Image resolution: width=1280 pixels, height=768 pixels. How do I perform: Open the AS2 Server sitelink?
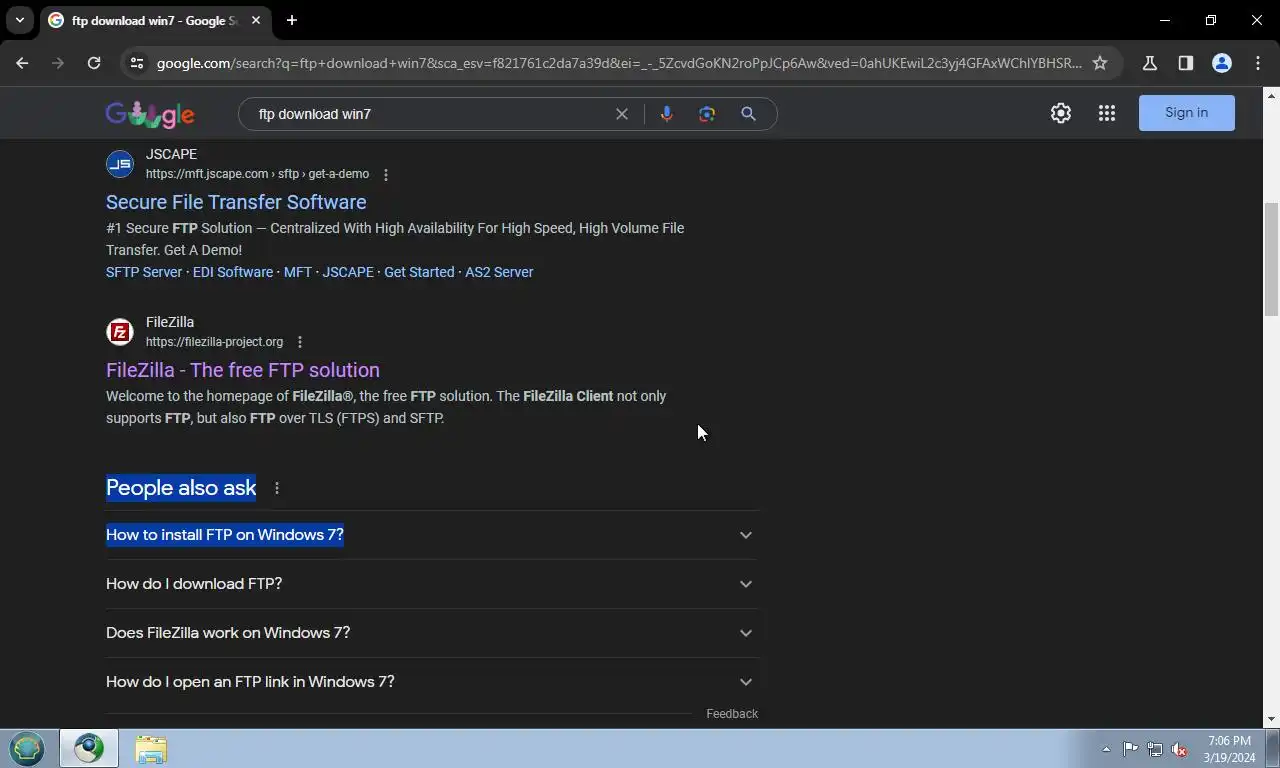(x=499, y=272)
